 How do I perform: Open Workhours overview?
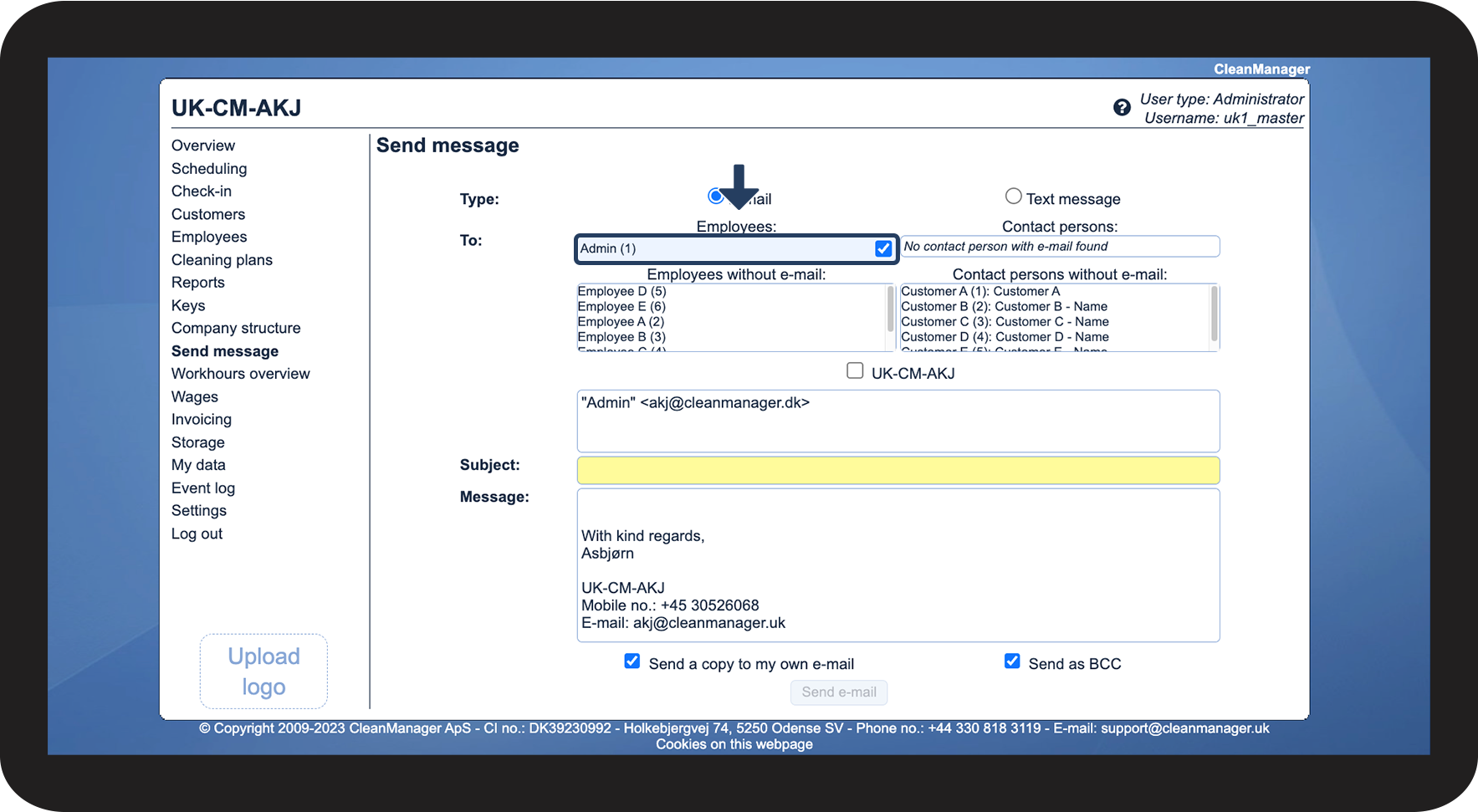click(241, 374)
